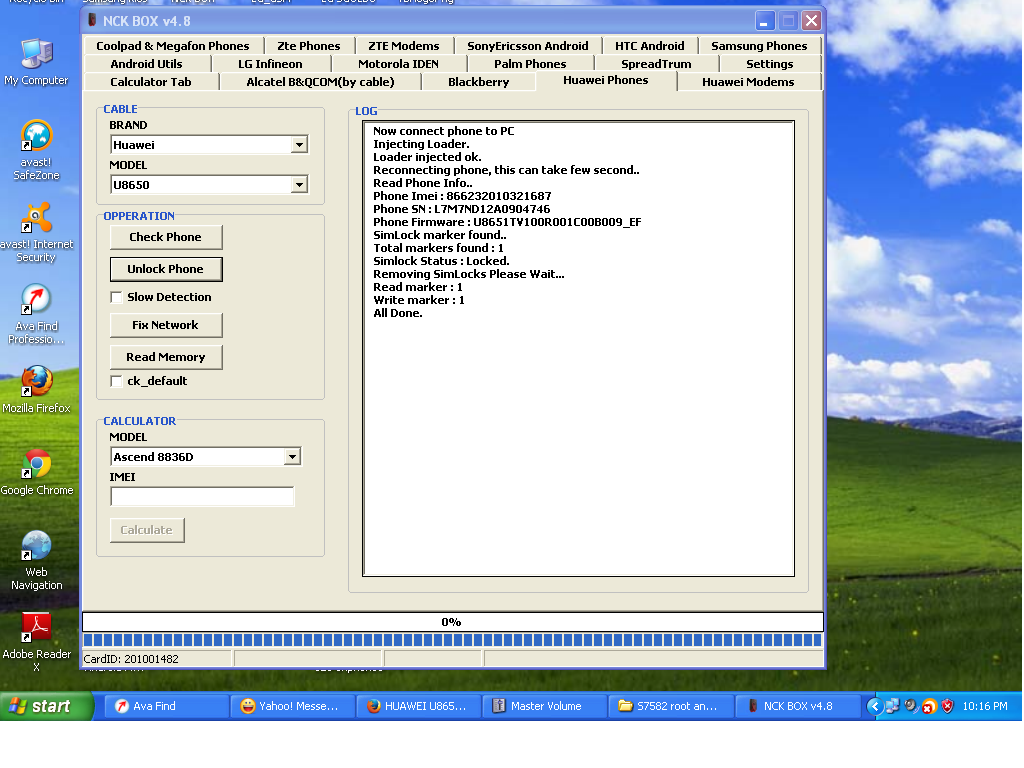Expand calculator MODEL dropdown Ascend 8836D
Image resolution: width=1024 pixels, height=768 pixels.
pyautogui.click(x=292, y=457)
